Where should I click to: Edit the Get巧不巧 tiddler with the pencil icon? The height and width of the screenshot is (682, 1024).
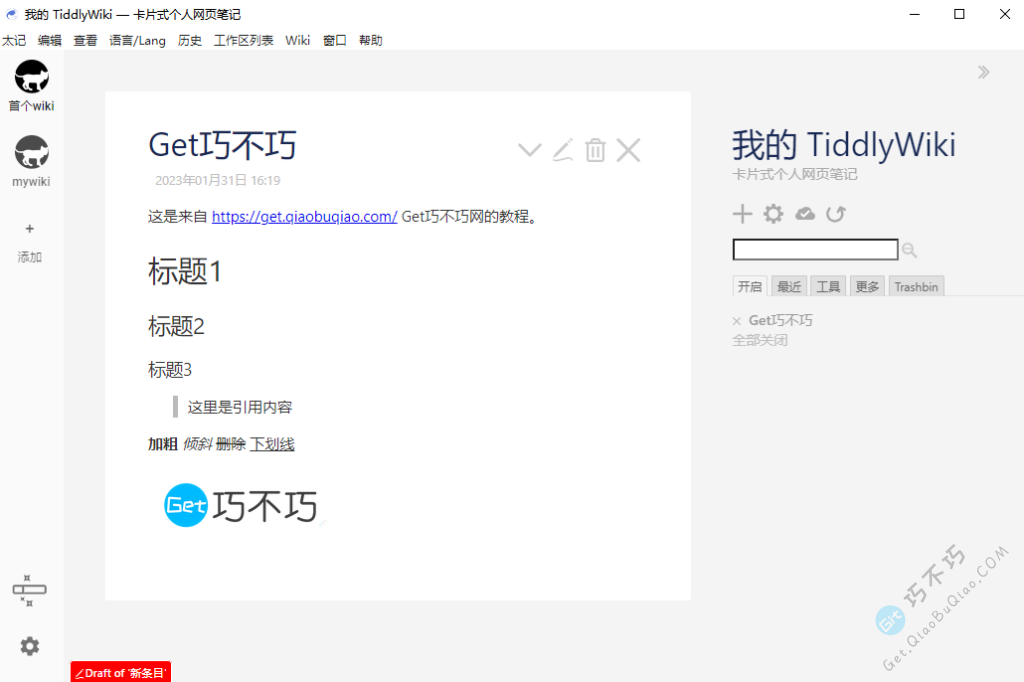[x=563, y=150]
